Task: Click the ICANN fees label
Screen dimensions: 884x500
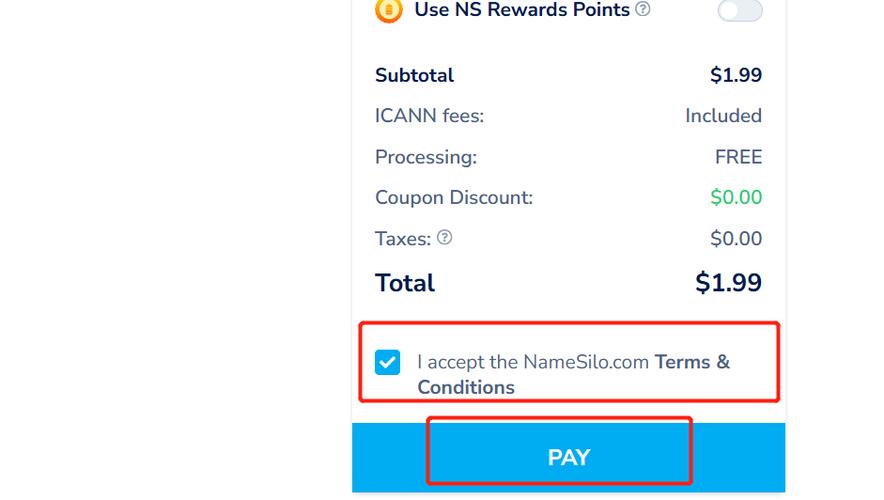Action: [x=429, y=116]
